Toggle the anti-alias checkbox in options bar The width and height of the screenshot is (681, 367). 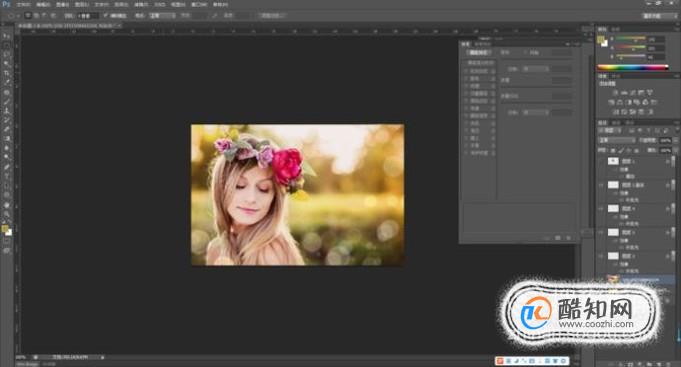click(x=106, y=16)
